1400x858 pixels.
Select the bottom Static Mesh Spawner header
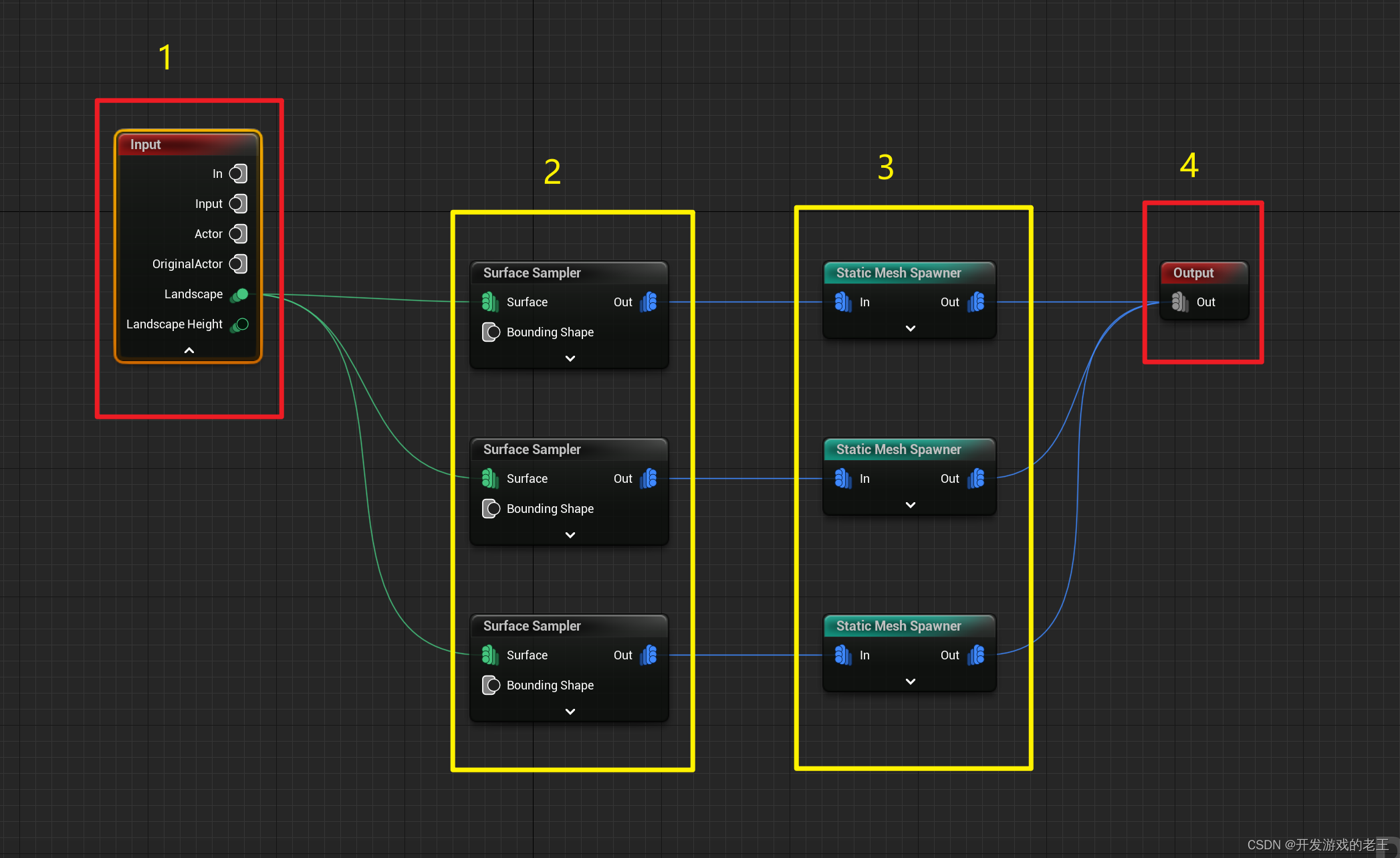pos(909,626)
